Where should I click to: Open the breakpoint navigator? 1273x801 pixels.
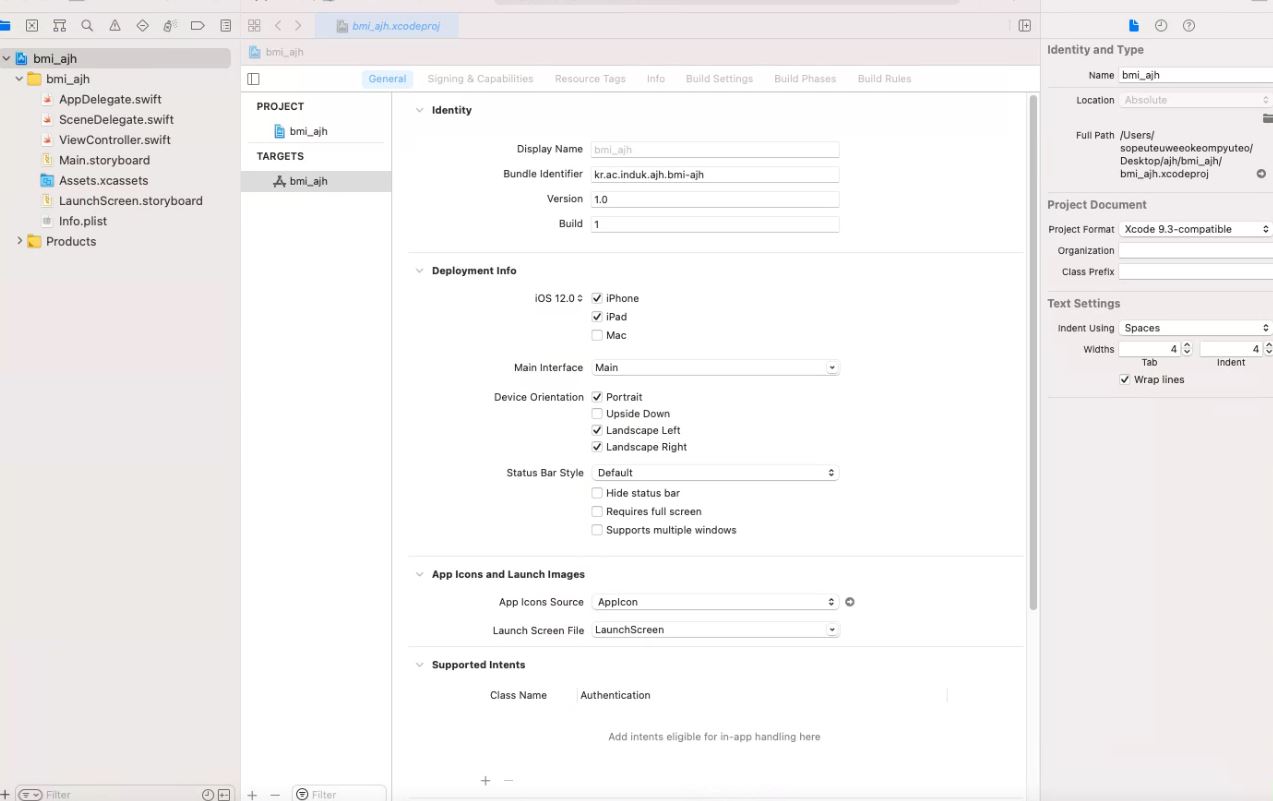(x=197, y=25)
